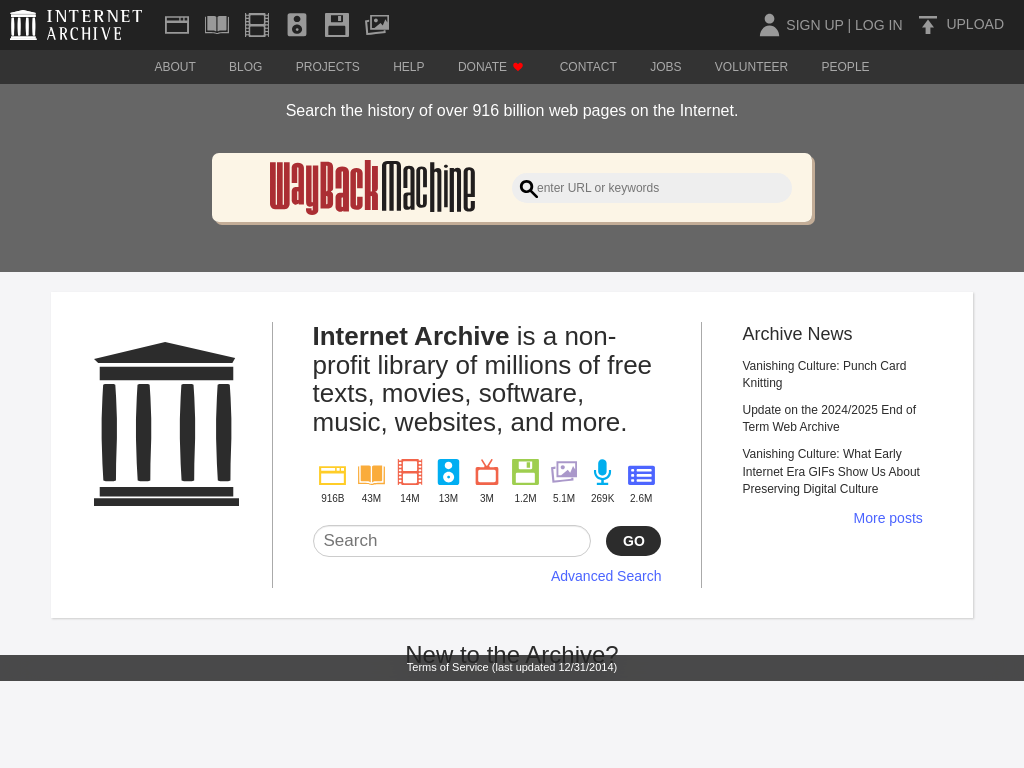Open the Texts book icon in top navigation
The height and width of the screenshot is (768, 1024).
click(217, 25)
